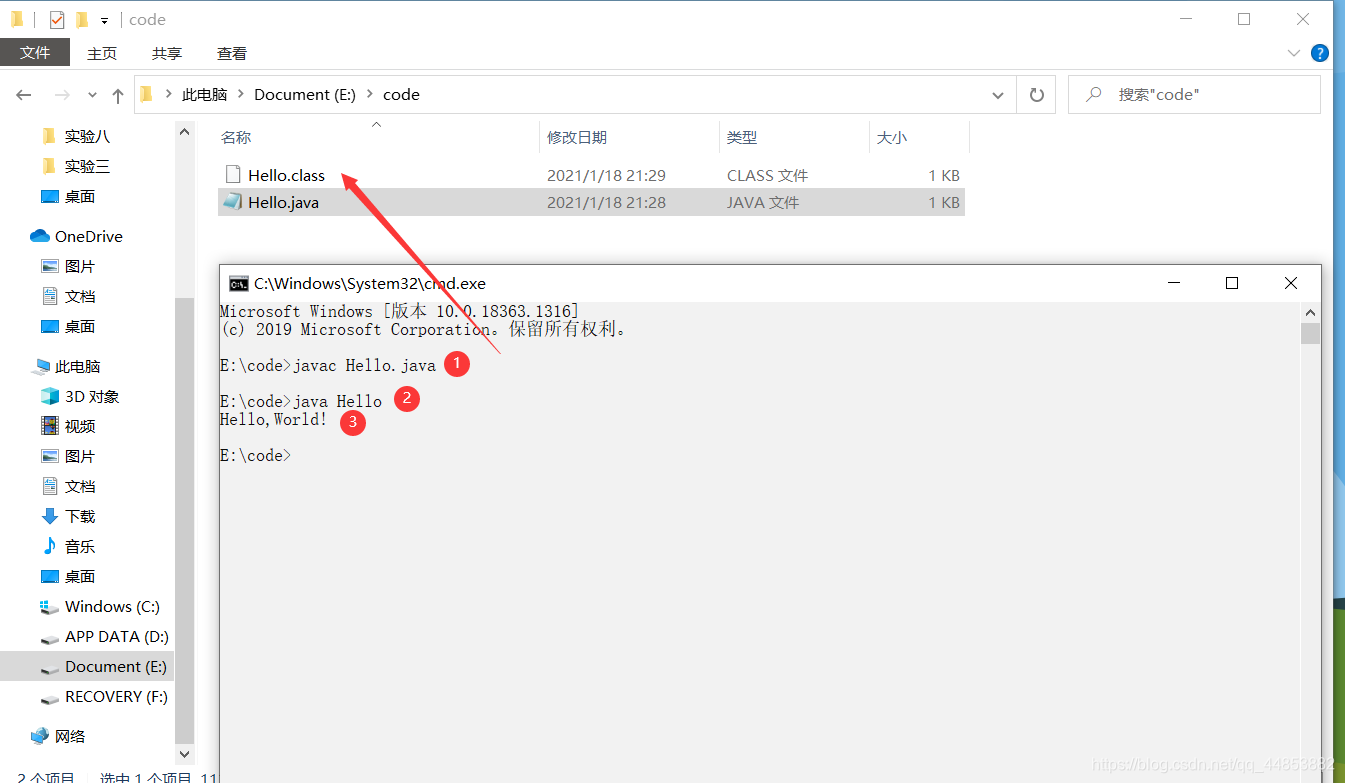Screen dimensions: 1345x783
Task: Open Quick Access Toolbar customize dropdown
Action: [x=104, y=20]
